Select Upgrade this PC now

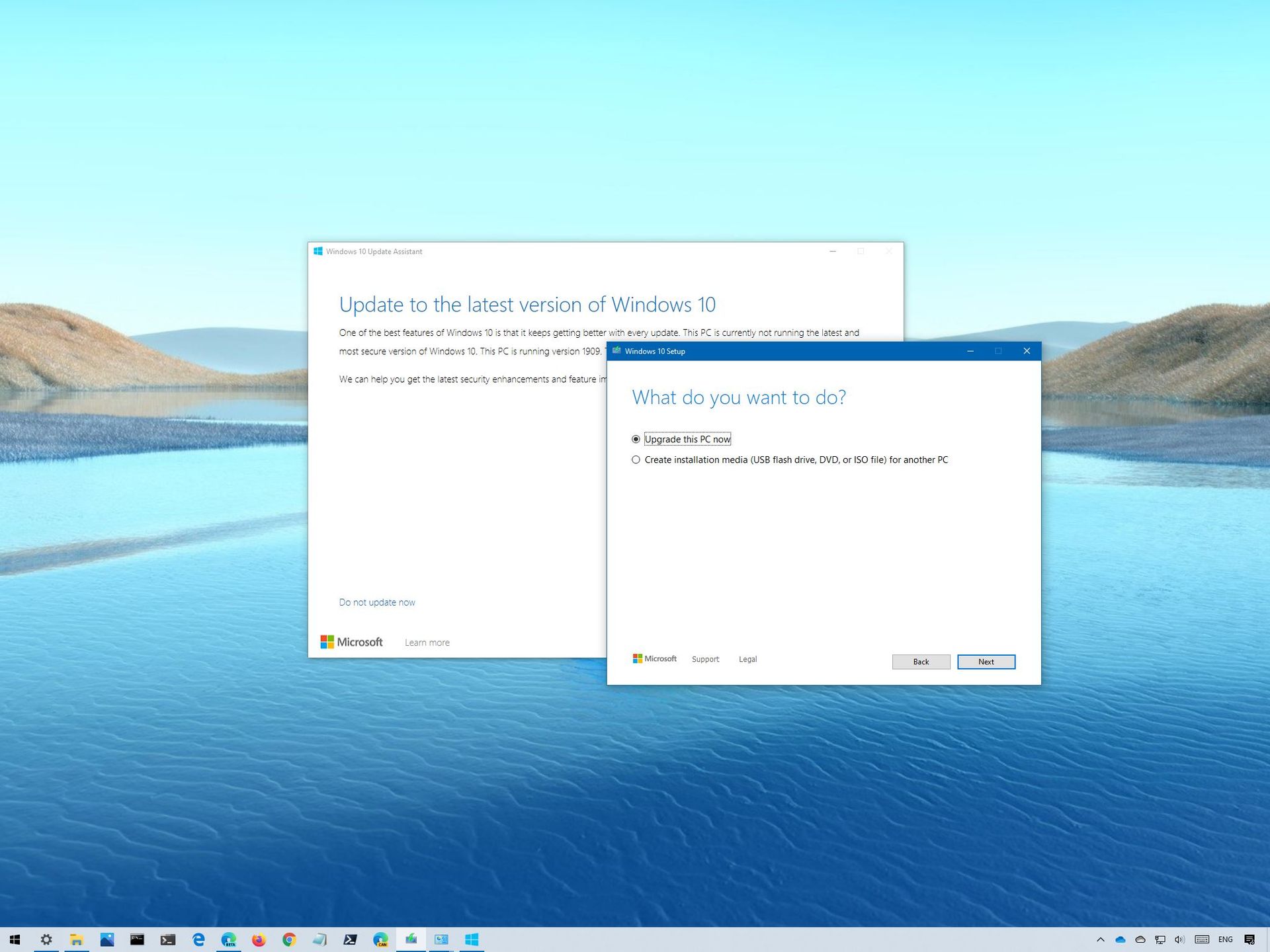(x=686, y=439)
